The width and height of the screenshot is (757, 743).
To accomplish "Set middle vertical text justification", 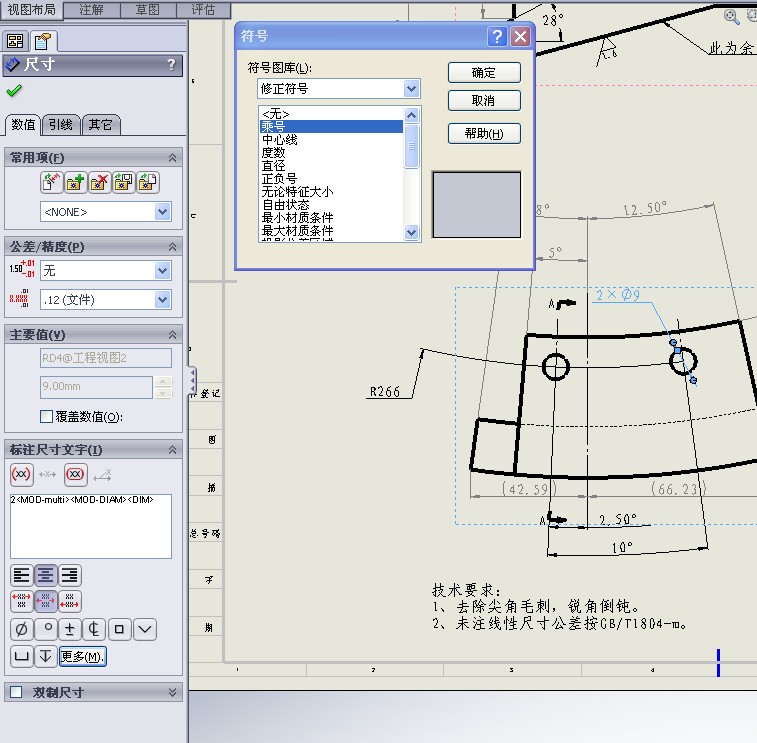I will tap(45, 601).
